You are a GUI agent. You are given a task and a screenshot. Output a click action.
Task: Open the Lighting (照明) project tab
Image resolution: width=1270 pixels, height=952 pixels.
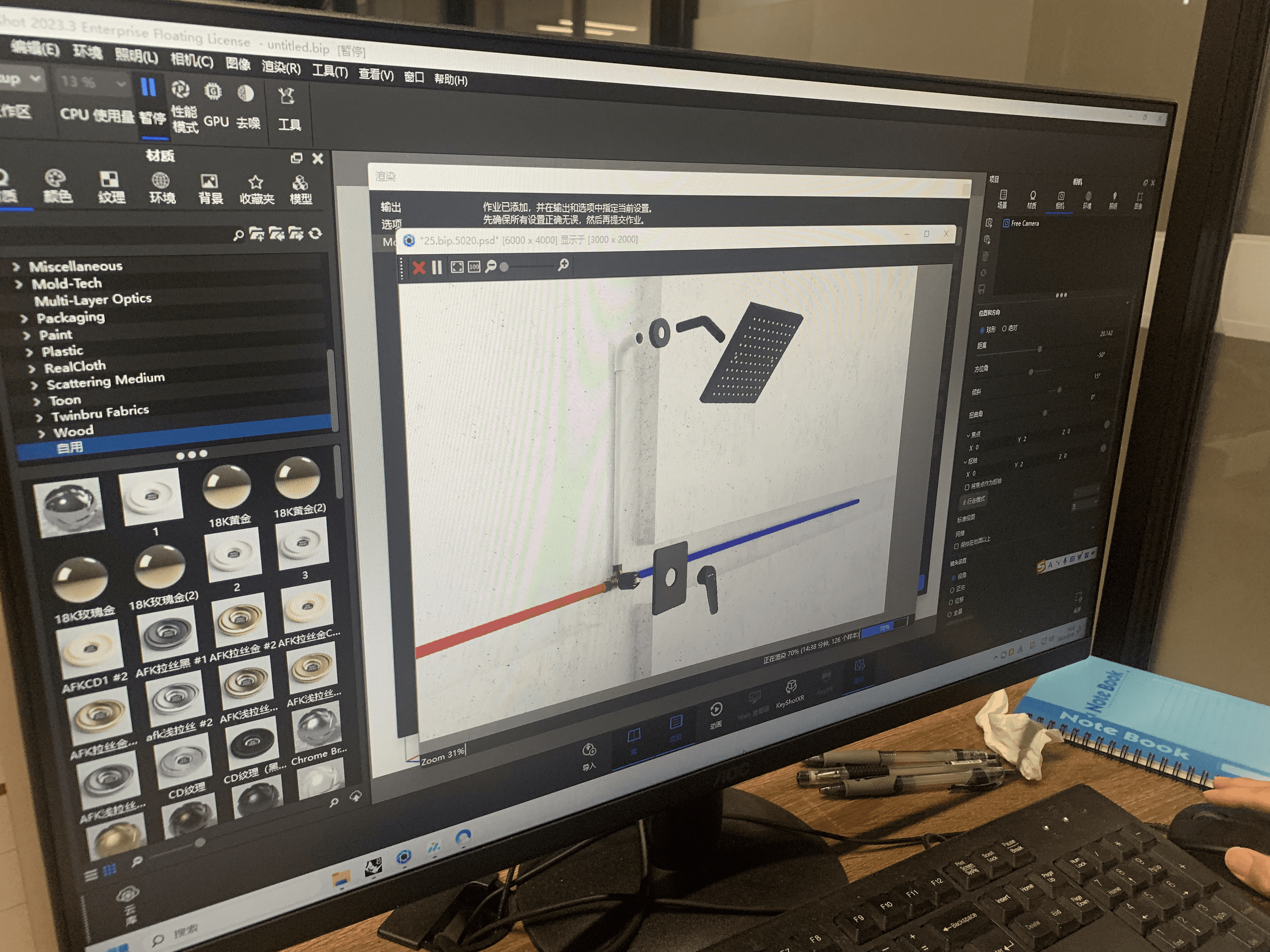click(1113, 201)
